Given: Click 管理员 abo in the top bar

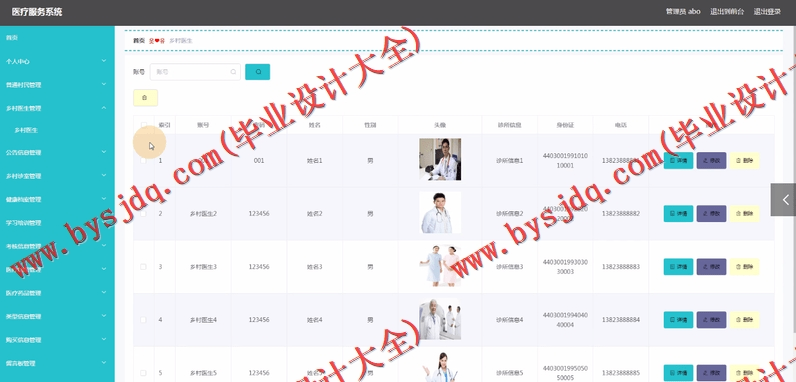Looking at the screenshot, I should 683,12.
